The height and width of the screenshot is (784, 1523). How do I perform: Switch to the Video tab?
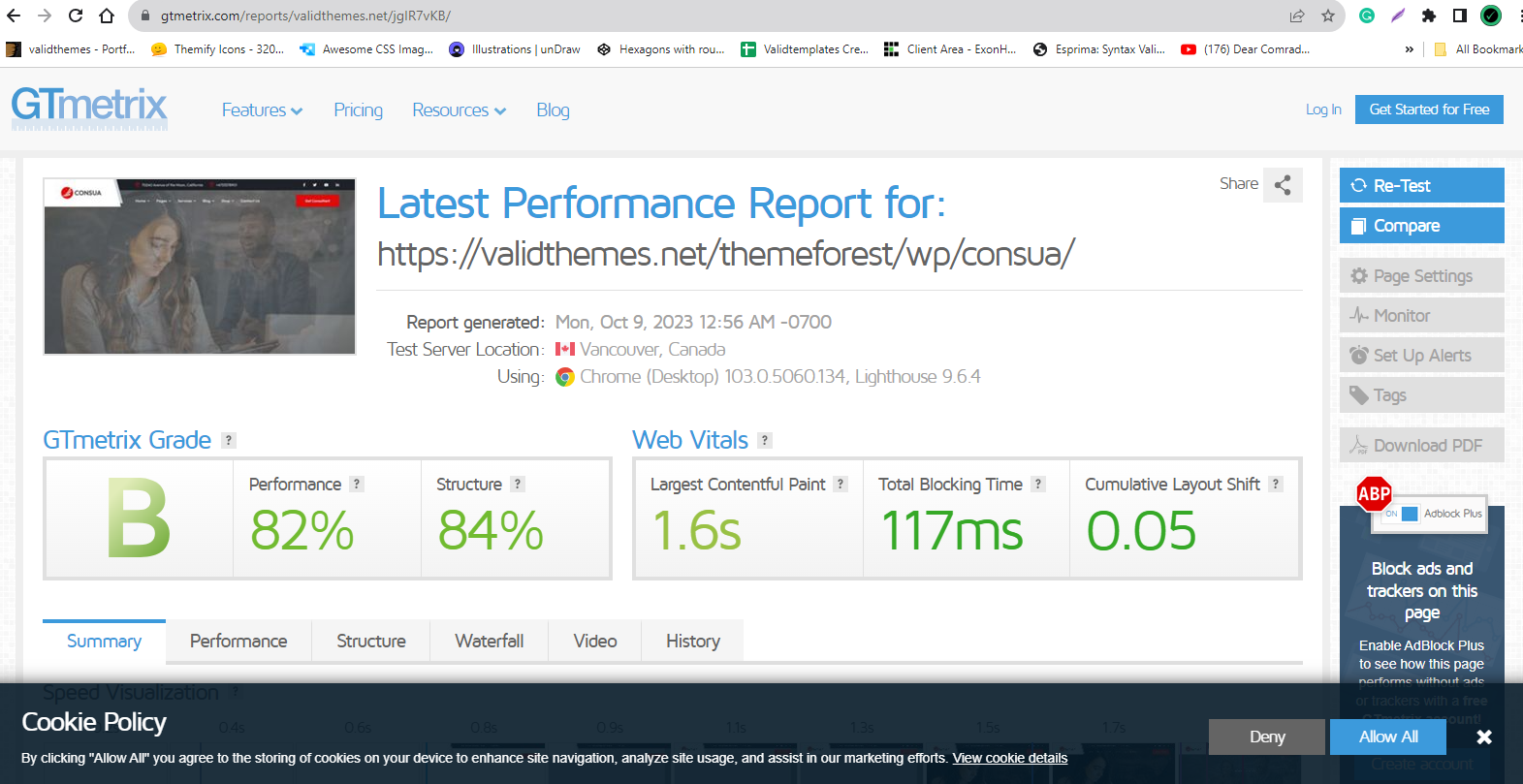(595, 642)
